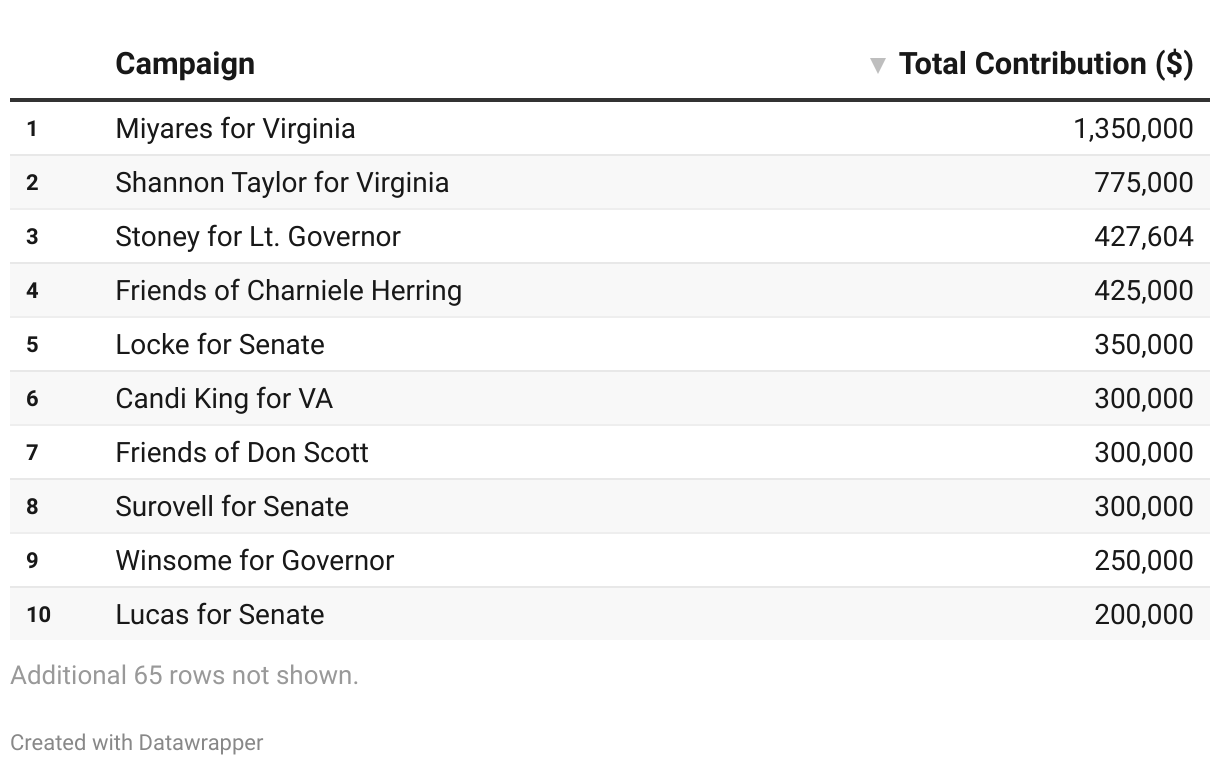Select the Miyares for Virginia row
Screen dimensions: 1220x766
pos(235,129)
